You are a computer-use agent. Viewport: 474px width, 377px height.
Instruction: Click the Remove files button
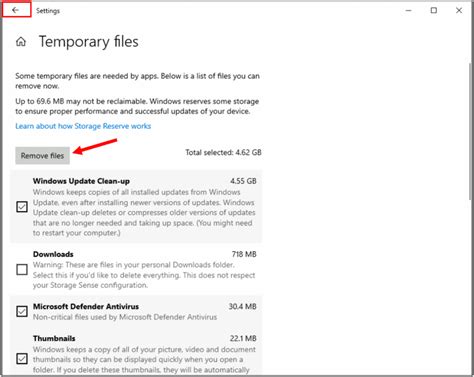(42, 156)
